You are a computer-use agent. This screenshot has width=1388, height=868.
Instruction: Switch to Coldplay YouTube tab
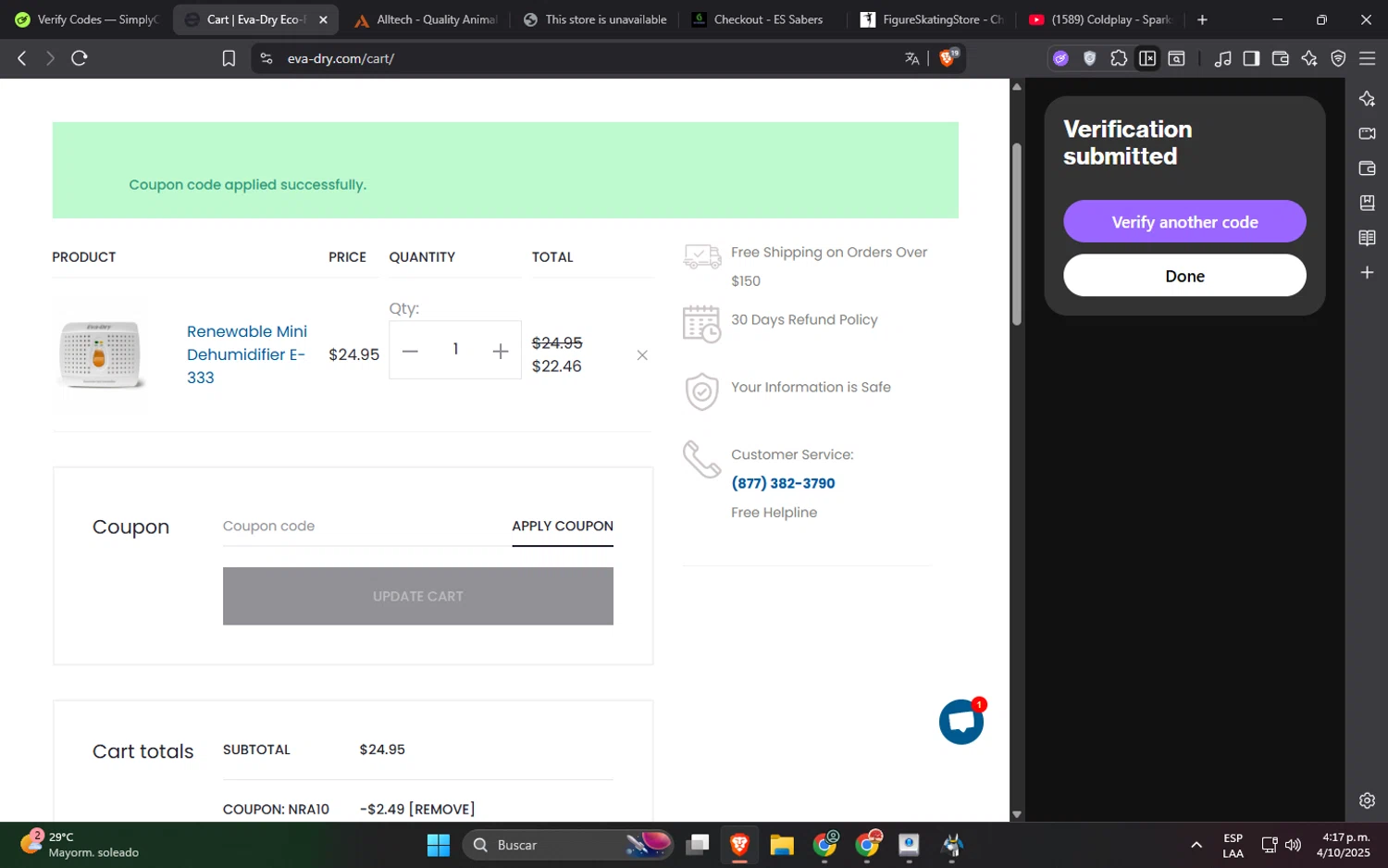pos(1101,19)
